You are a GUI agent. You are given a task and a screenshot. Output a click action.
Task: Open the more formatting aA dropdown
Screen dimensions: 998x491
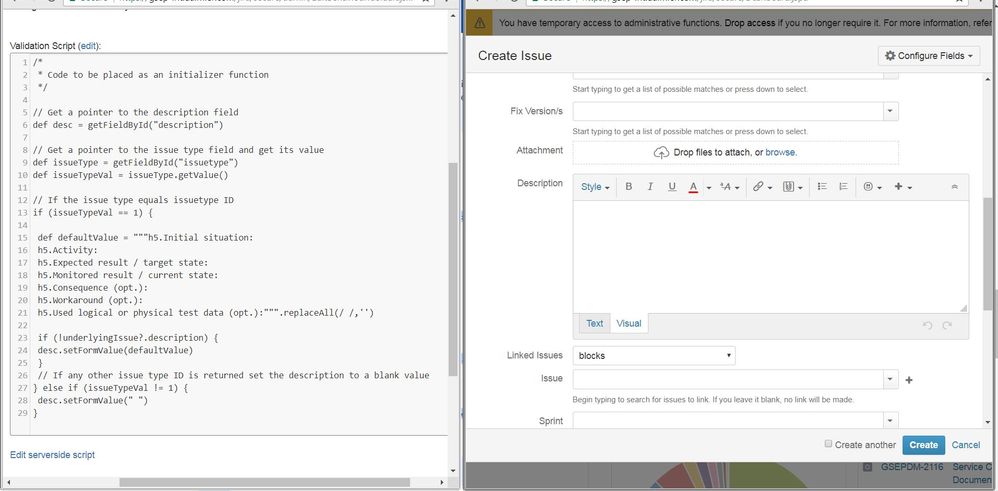click(x=729, y=187)
